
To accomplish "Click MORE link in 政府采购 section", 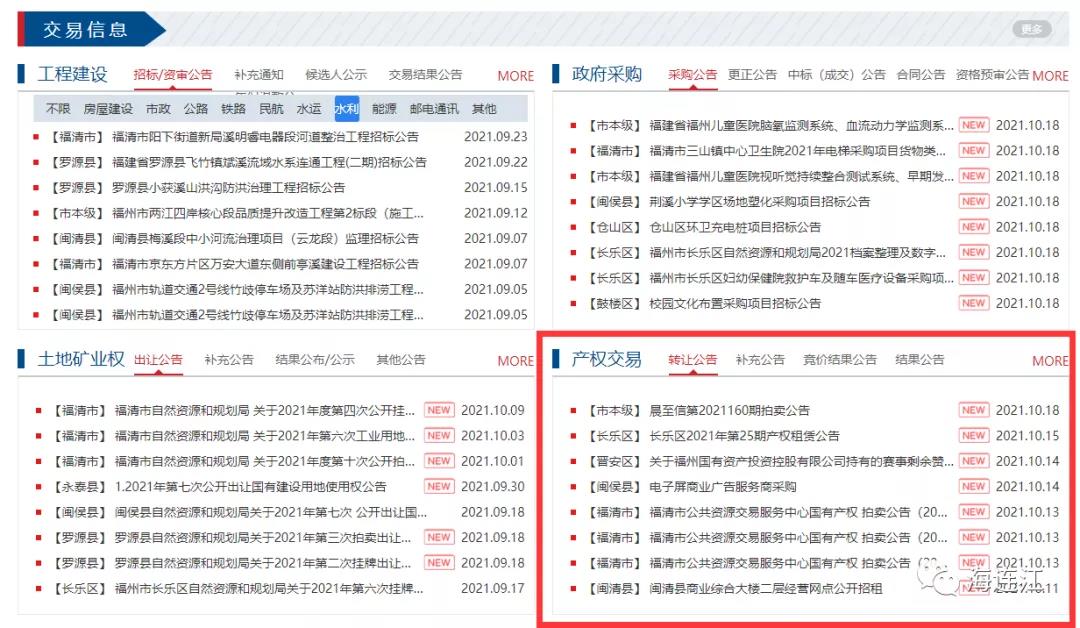I will [1050, 76].
